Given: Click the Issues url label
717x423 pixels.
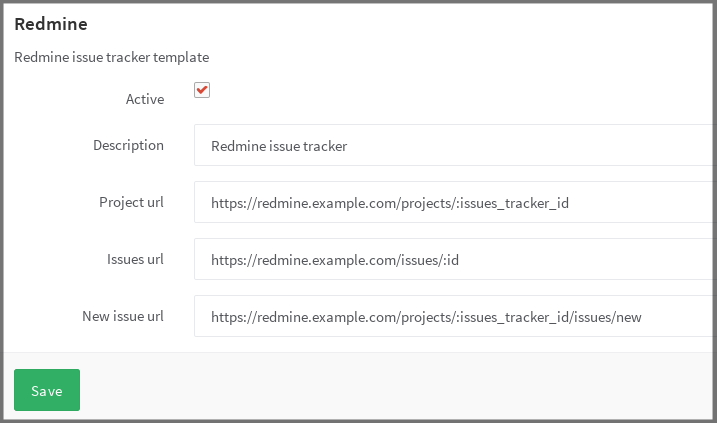Looking at the screenshot, I should pos(134,259).
